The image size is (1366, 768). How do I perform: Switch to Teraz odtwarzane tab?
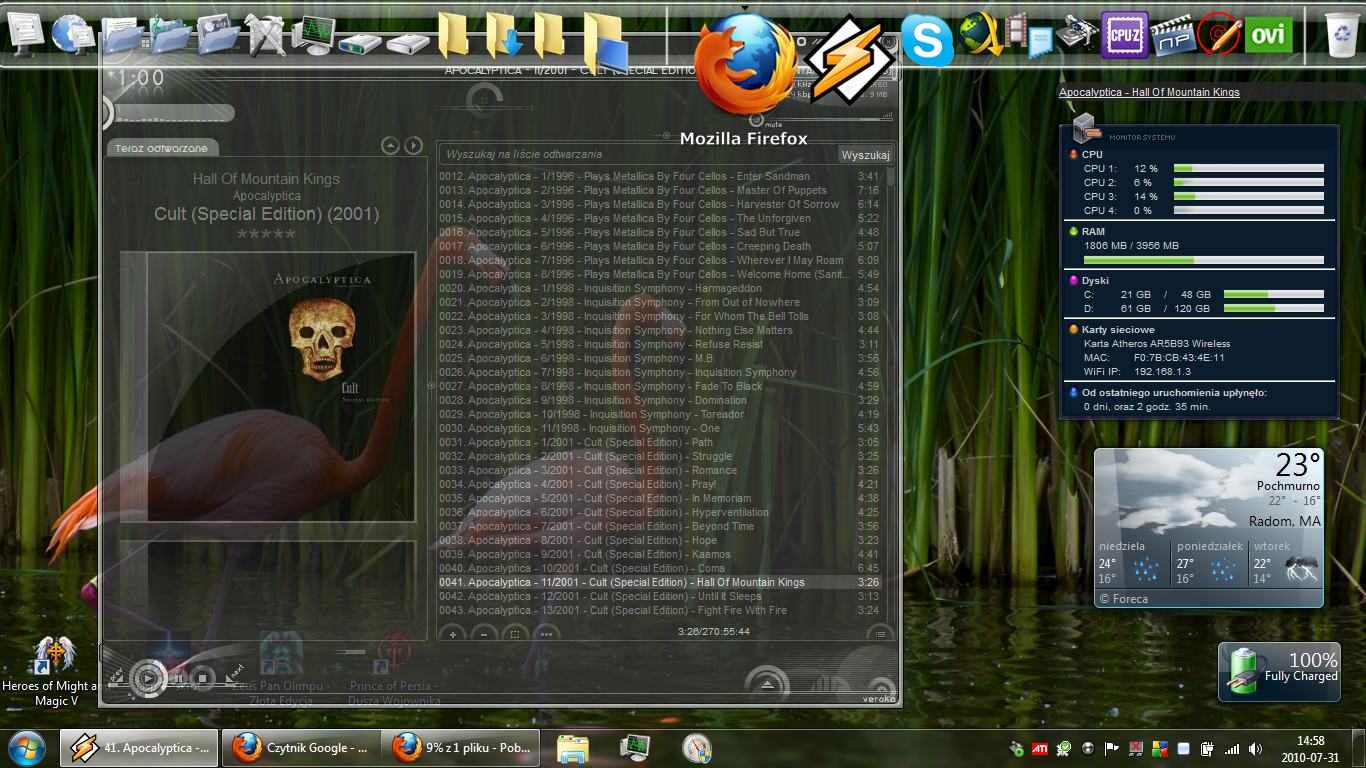(x=161, y=148)
